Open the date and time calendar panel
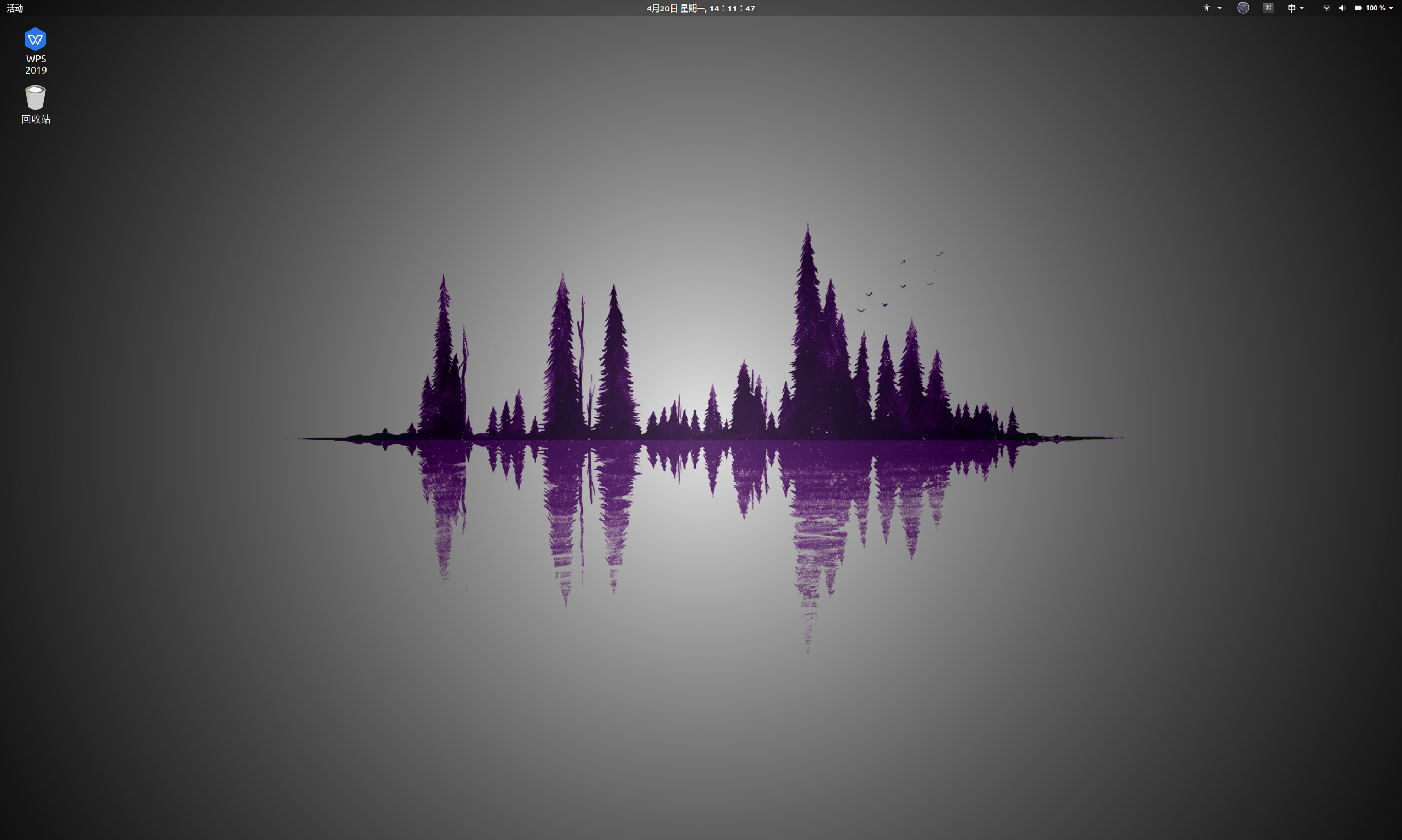This screenshot has width=1402, height=840. (x=700, y=8)
